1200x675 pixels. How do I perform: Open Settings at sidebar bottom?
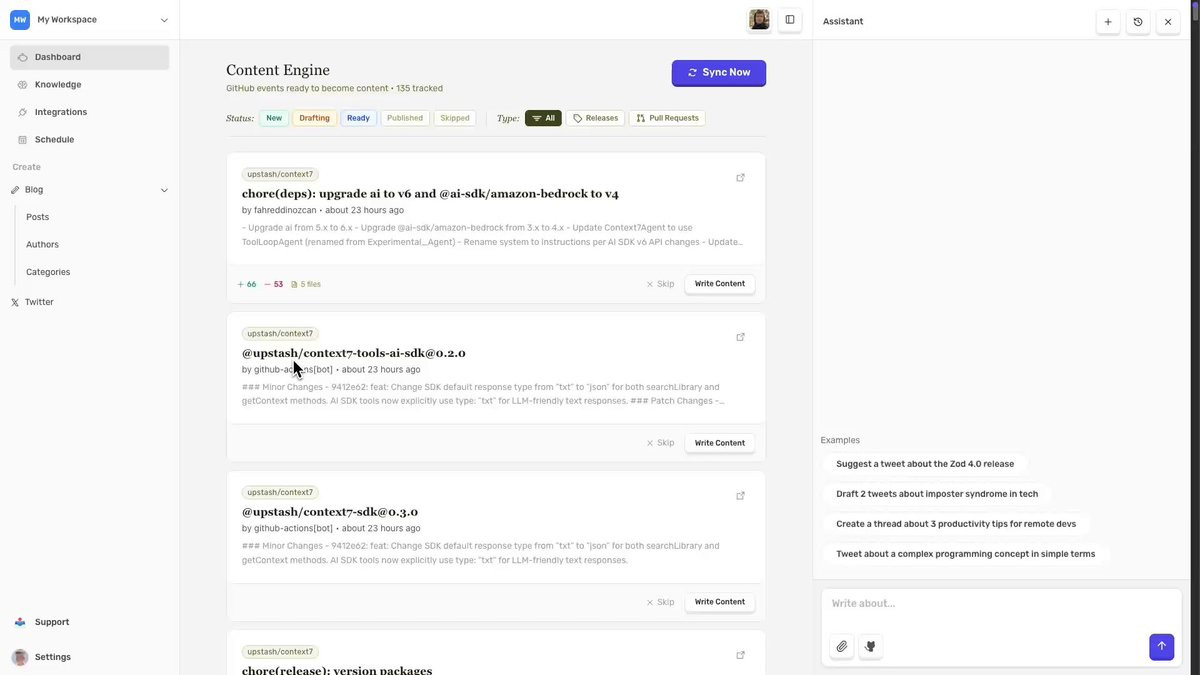(53, 657)
